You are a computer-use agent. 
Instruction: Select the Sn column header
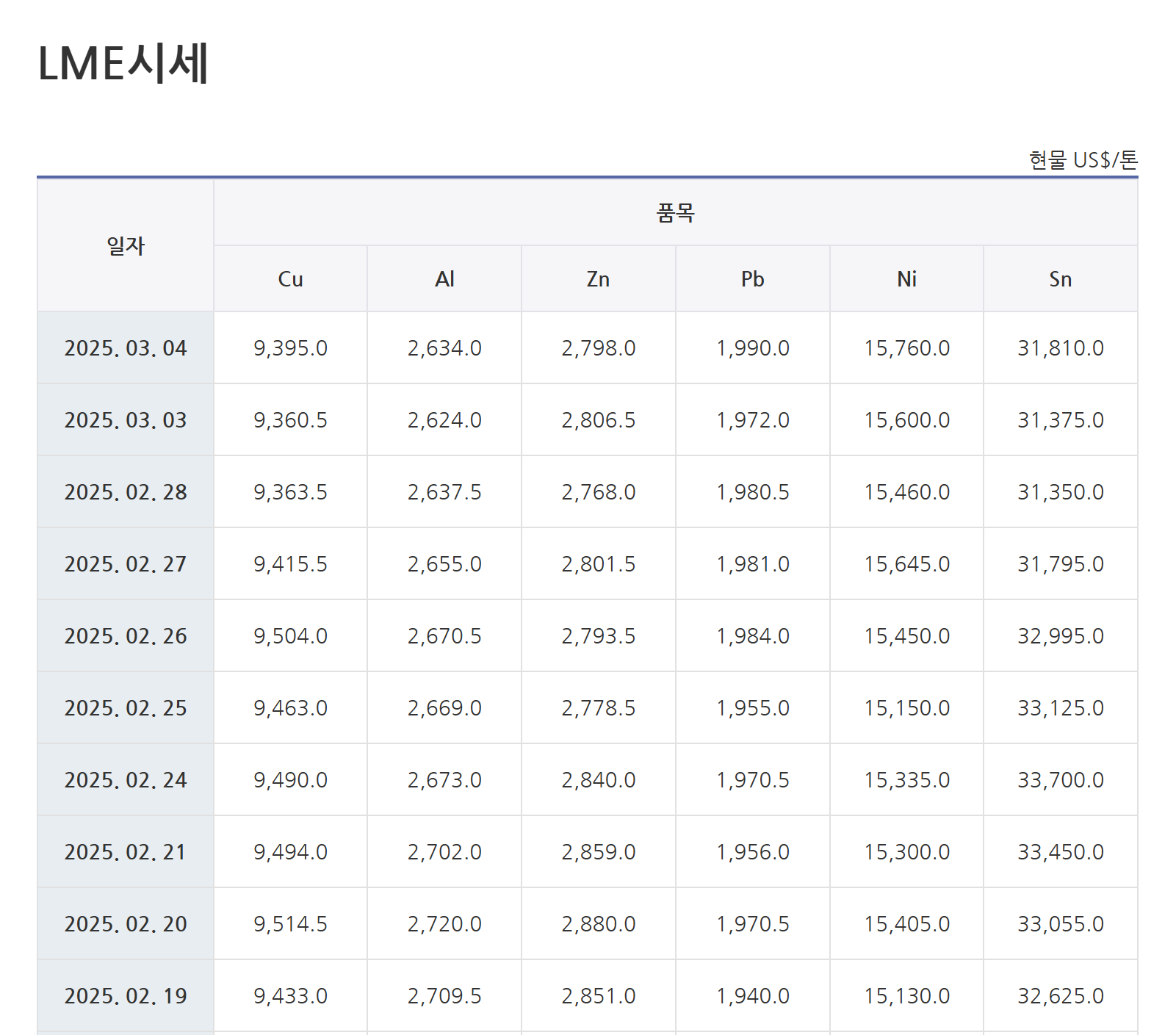point(1060,279)
